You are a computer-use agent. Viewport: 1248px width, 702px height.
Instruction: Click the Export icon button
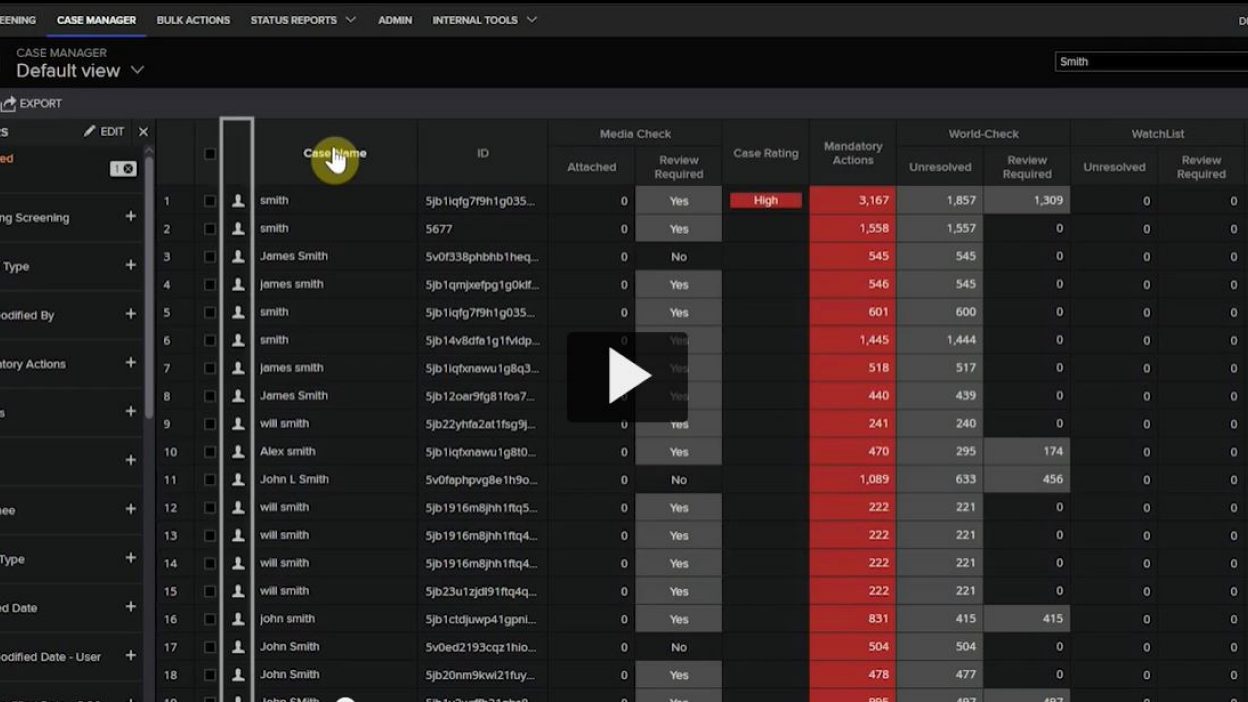[9, 104]
